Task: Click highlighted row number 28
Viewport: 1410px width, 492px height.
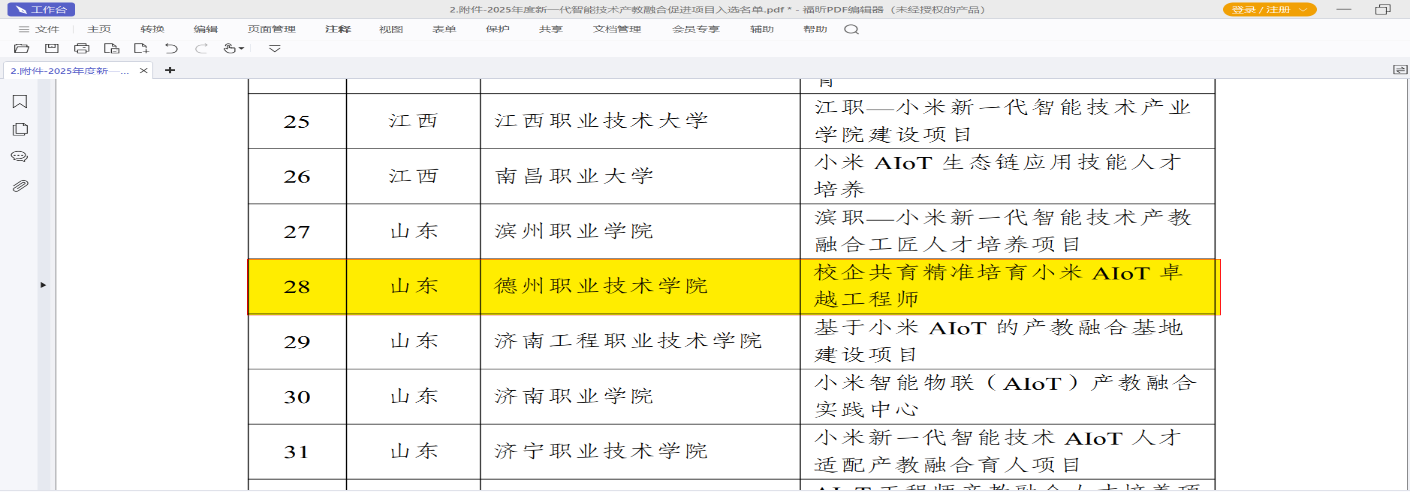Action: point(297,287)
